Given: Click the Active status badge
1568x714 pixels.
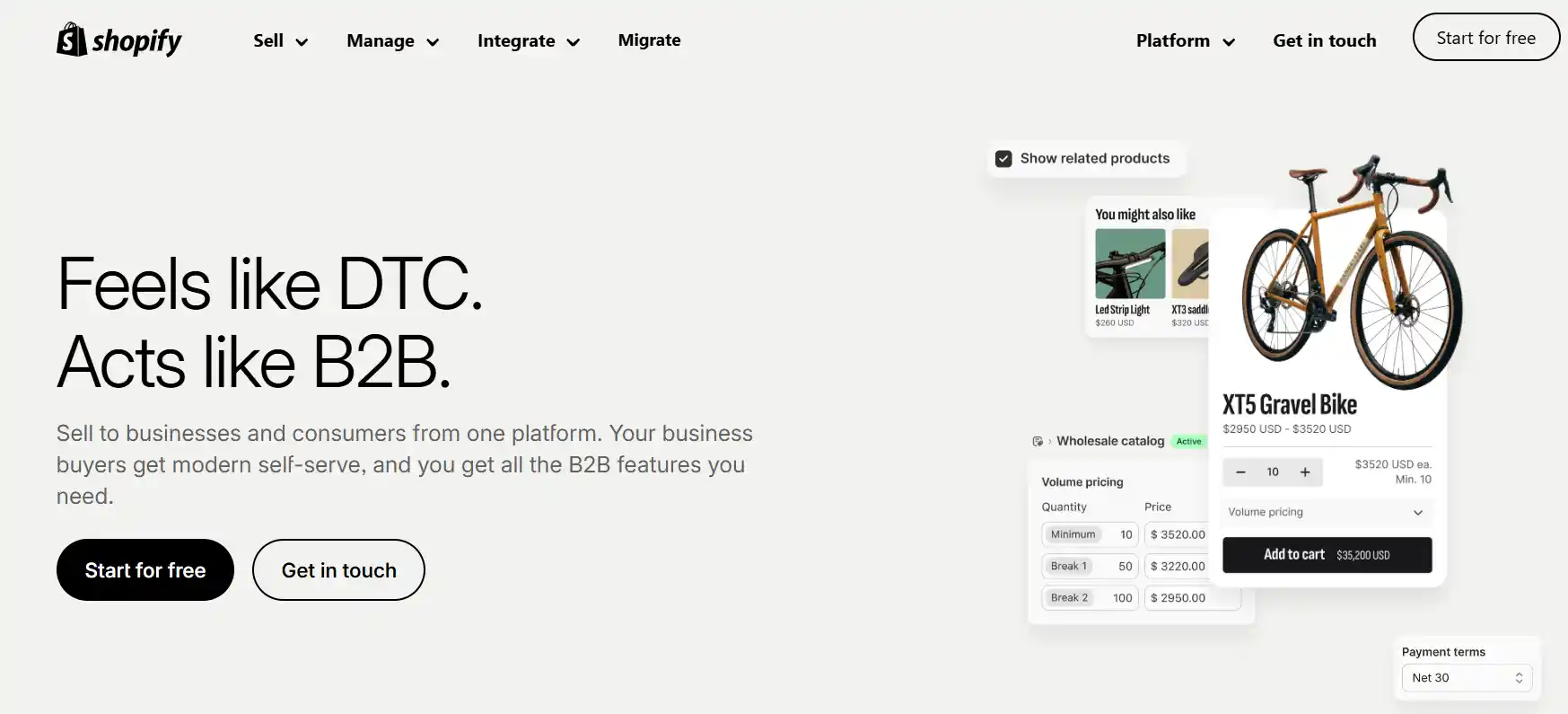Looking at the screenshot, I should point(1189,441).
